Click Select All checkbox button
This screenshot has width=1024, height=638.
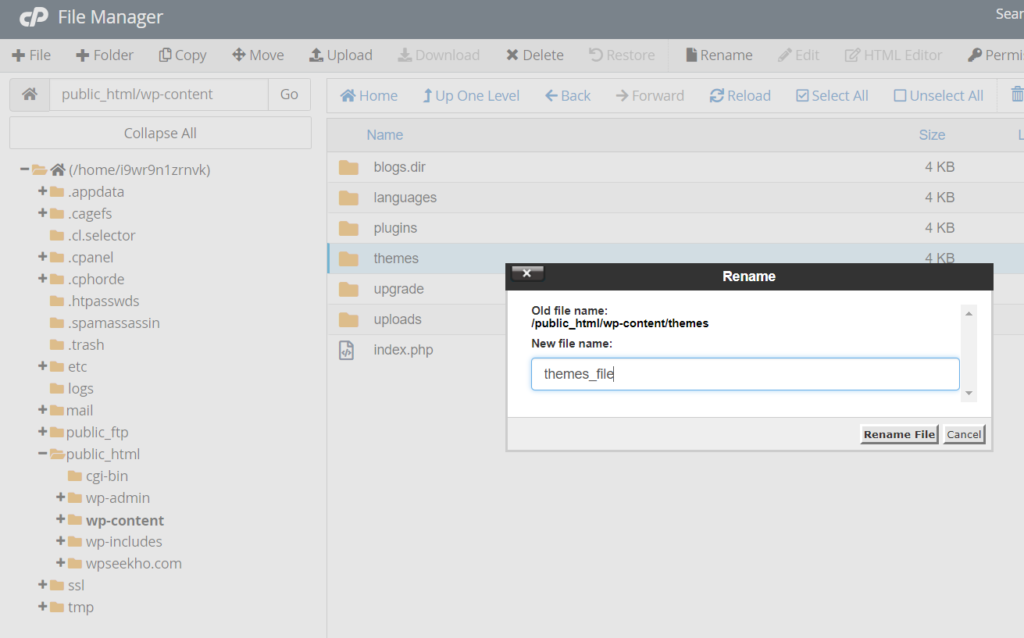(802, 96)
